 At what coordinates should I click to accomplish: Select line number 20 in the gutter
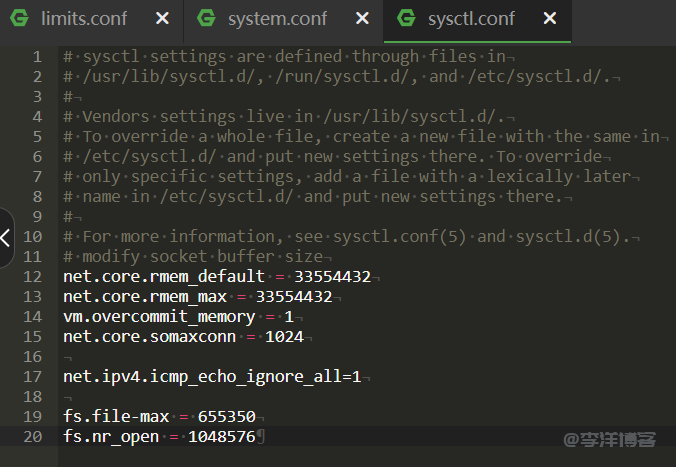33,437
